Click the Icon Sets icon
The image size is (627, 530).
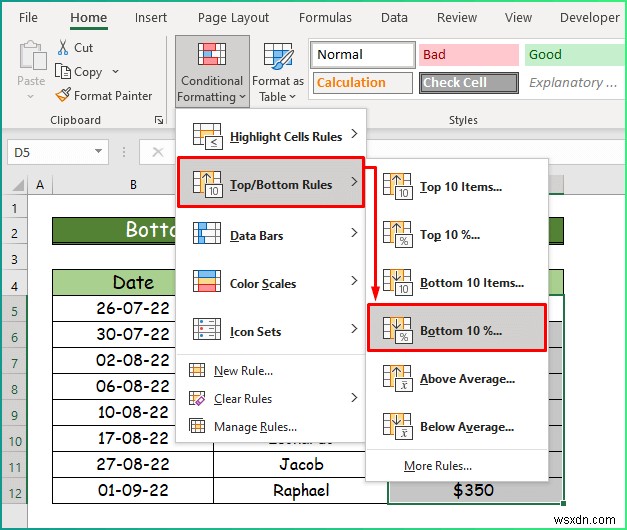pos(207,329)
